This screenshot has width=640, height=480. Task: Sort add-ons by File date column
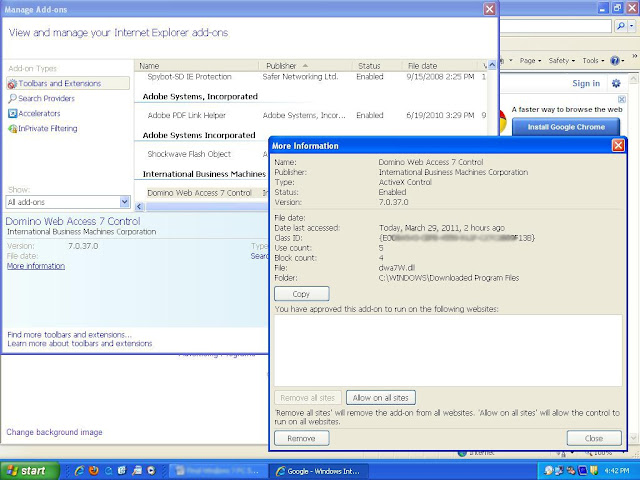pyautogui.click(x=440, y=66)
